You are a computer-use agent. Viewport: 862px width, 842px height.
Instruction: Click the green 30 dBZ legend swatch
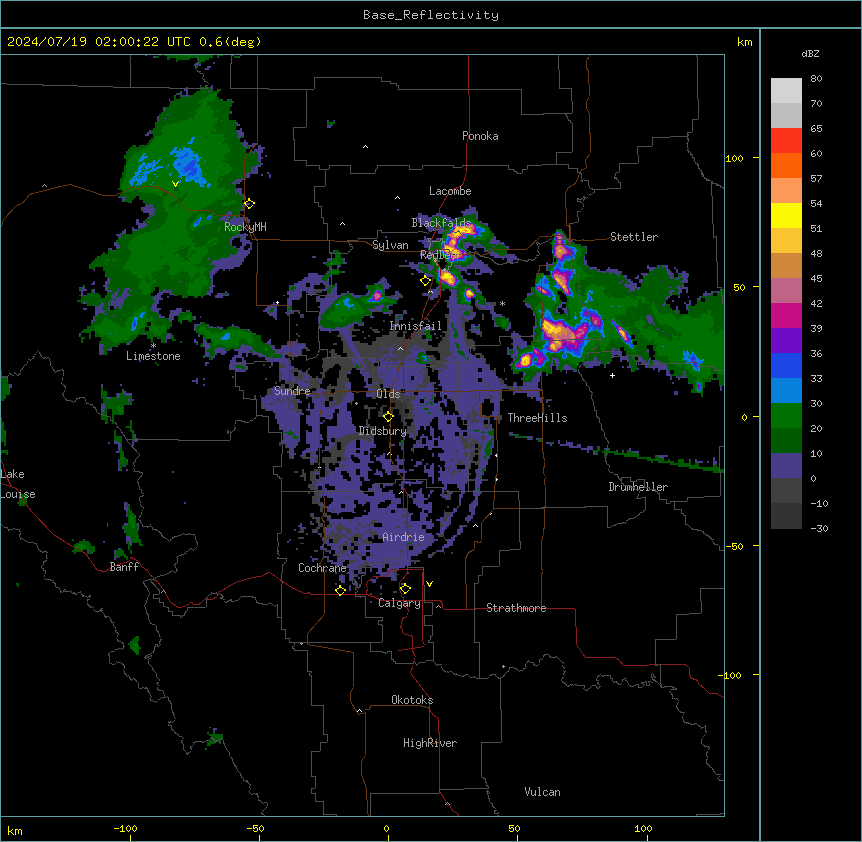point(786,416)
